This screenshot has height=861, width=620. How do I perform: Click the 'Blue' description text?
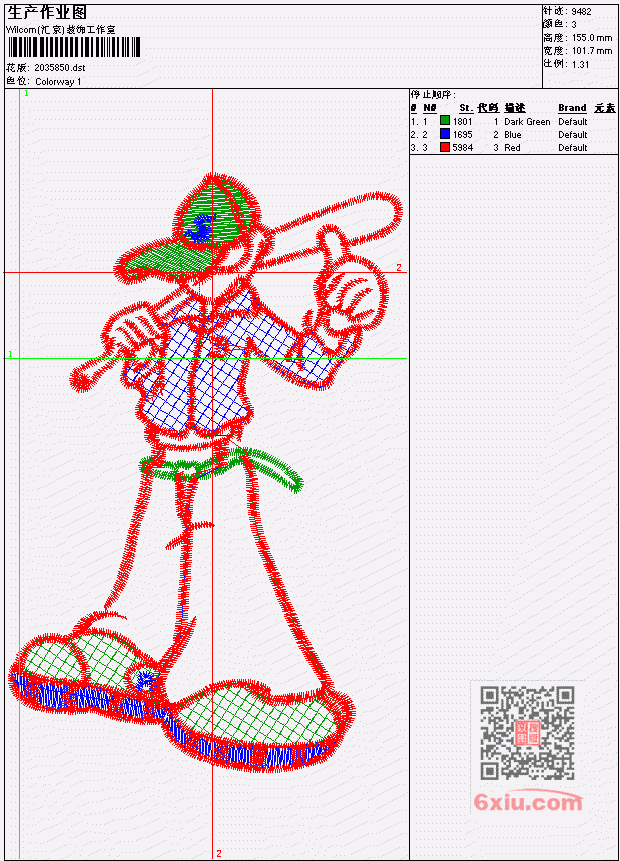pyautogui.click(x=513, y=135)
